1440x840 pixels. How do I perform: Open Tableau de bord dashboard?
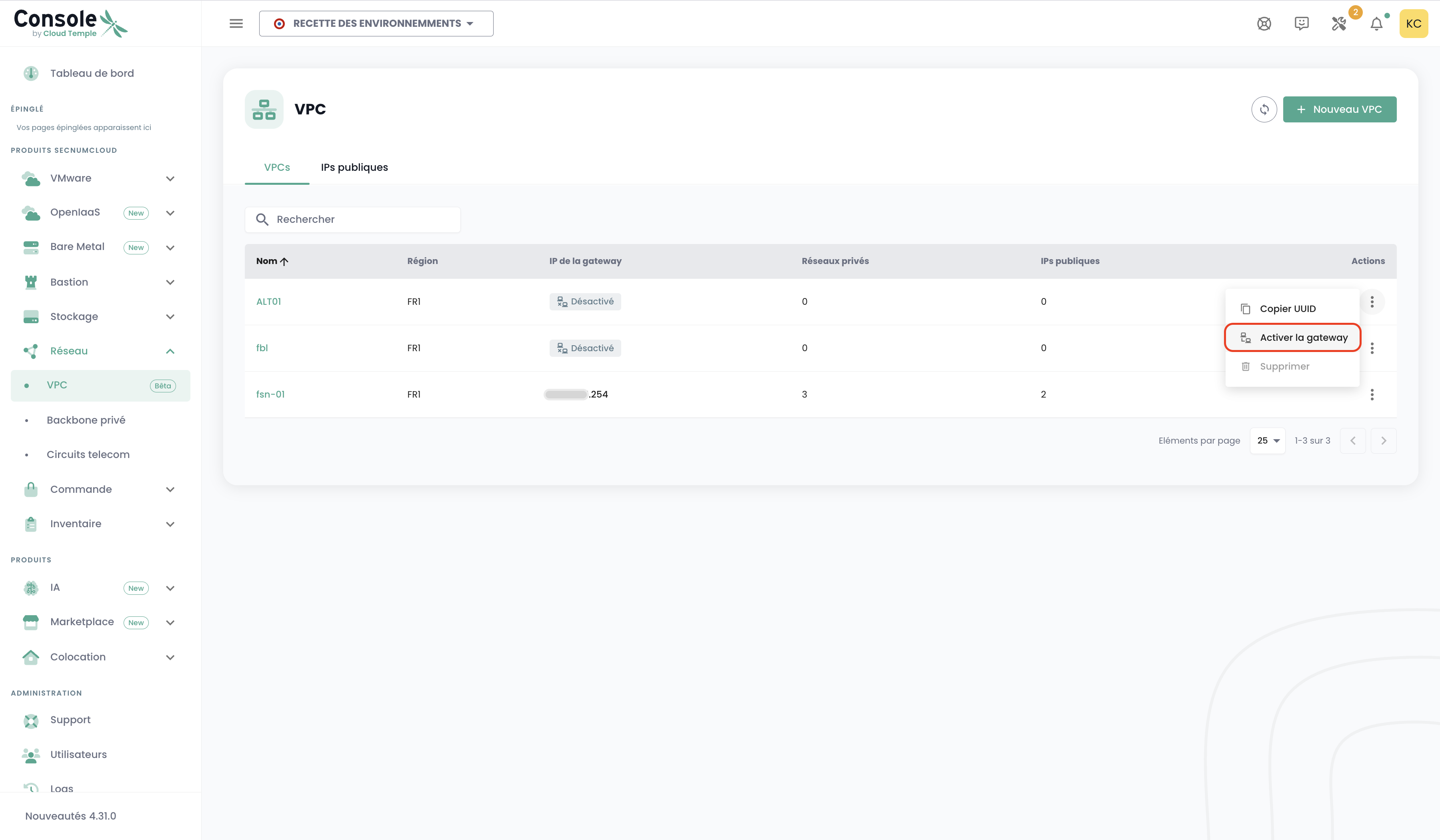point(92,73)
